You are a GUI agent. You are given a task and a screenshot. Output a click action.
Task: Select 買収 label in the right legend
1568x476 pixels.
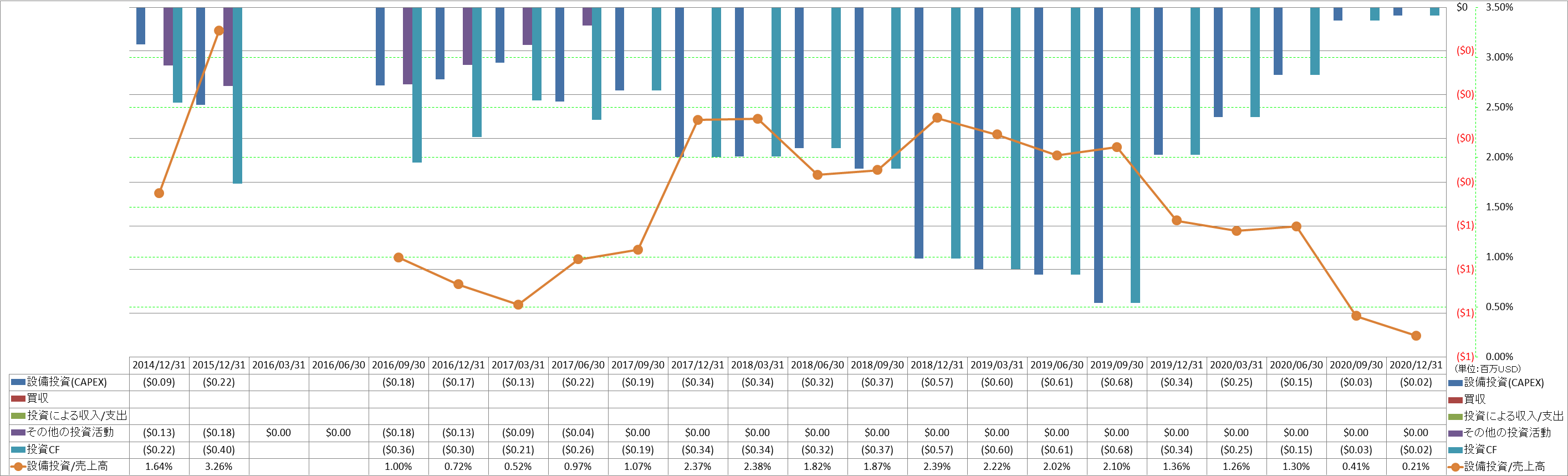click(x=1475, y=399)
